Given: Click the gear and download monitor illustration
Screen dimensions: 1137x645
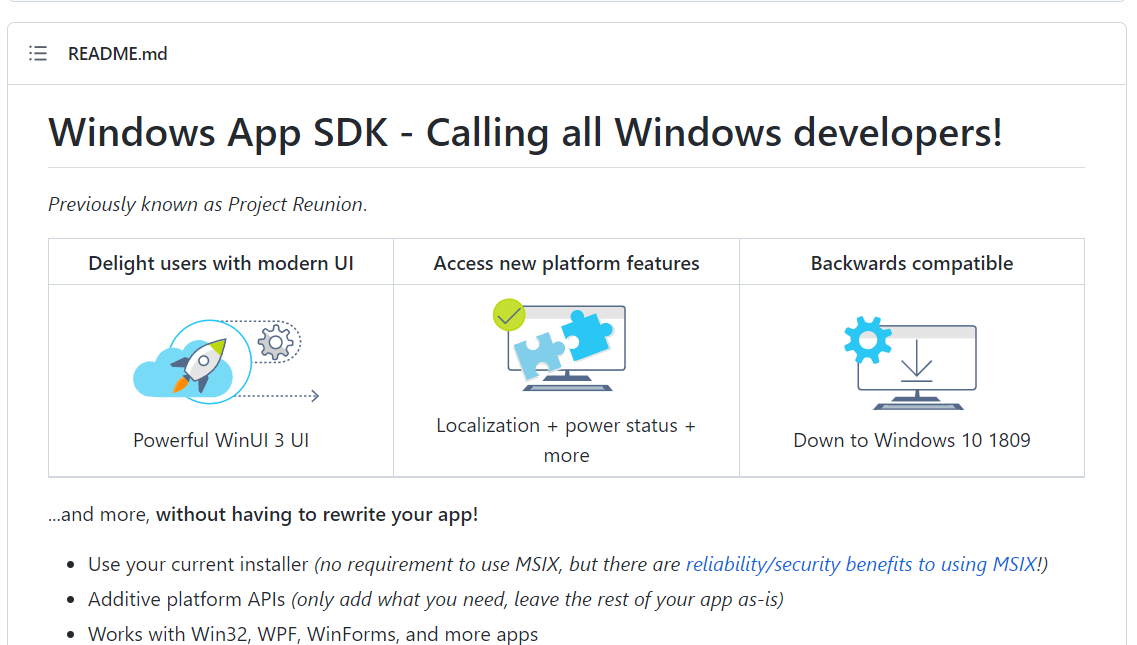Looking at the screenshot, I should click(911, 363).
